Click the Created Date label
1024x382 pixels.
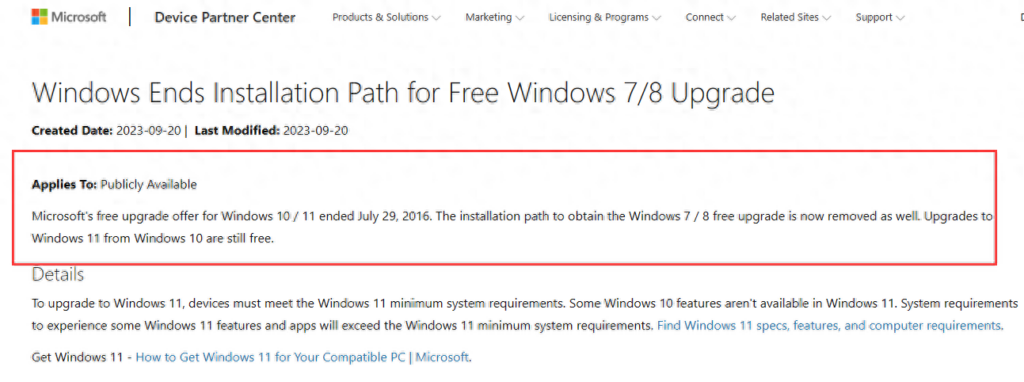click(x=72, y=131)
